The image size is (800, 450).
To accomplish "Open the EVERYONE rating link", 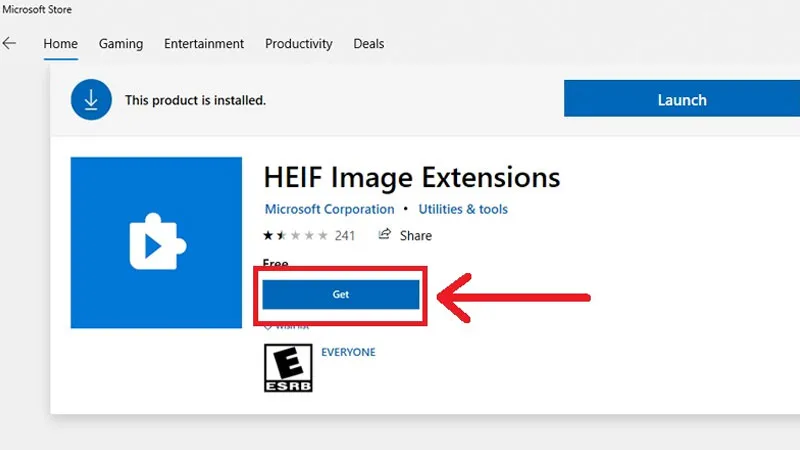I will pyautogui.click(x=348, y=353).
